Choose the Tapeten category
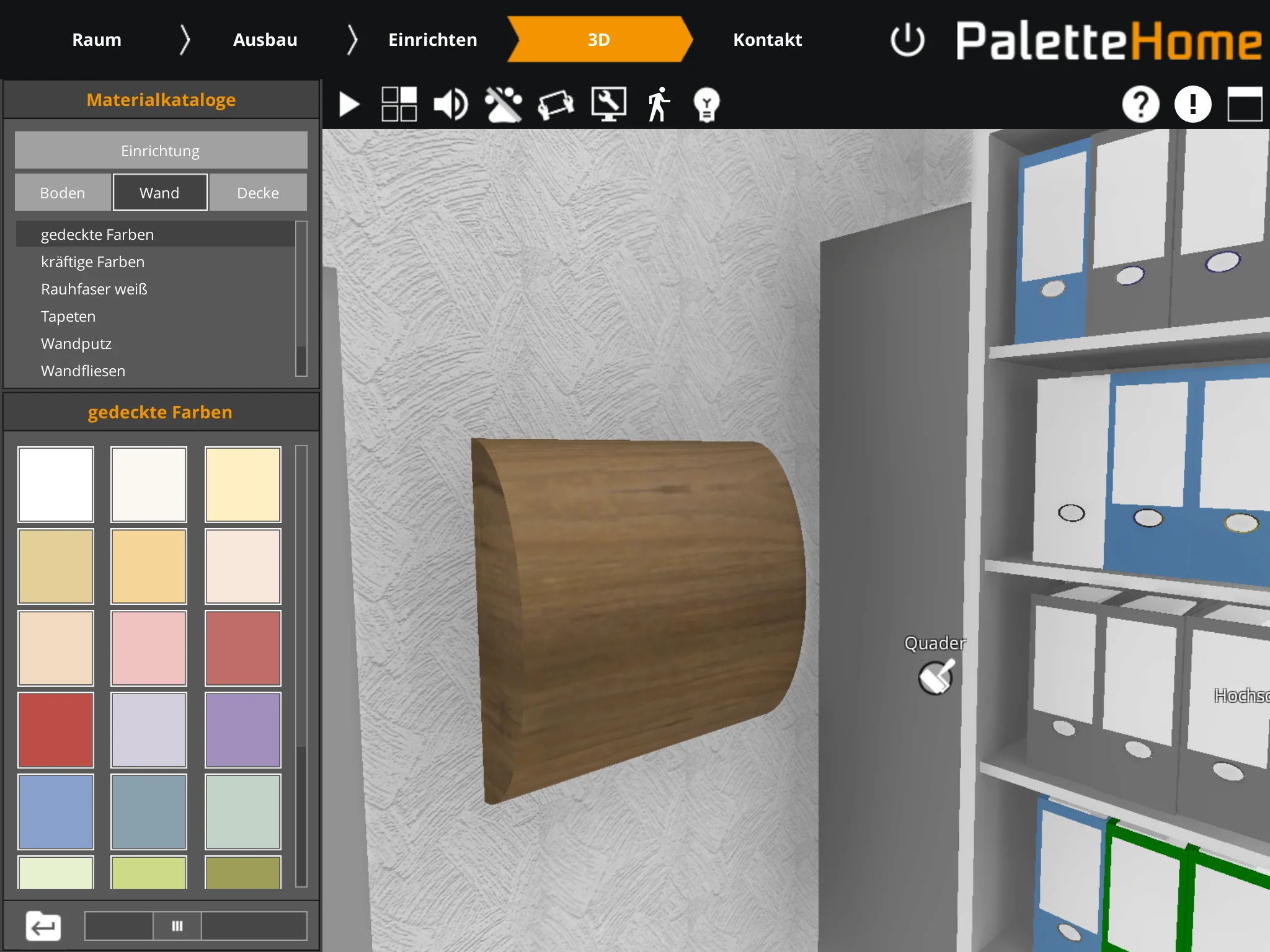This screenshot has width=1270, height=952. 155,316
